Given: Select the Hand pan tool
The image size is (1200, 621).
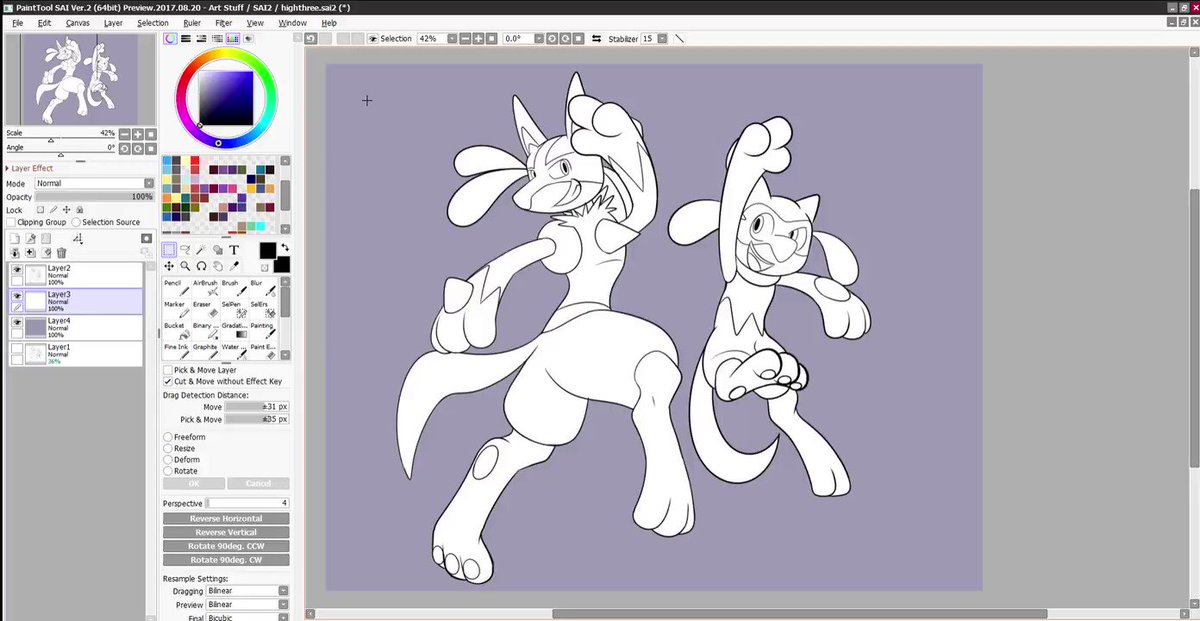Looking at the screenshot, I should tap(217, 266).
